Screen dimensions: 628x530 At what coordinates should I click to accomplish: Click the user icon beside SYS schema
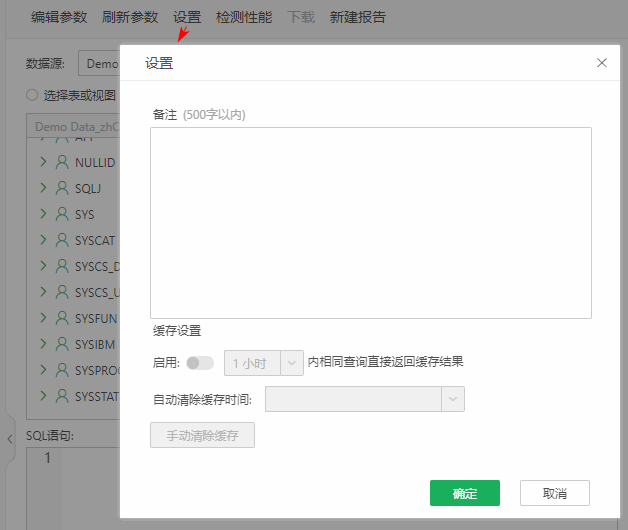pos(62,214)
